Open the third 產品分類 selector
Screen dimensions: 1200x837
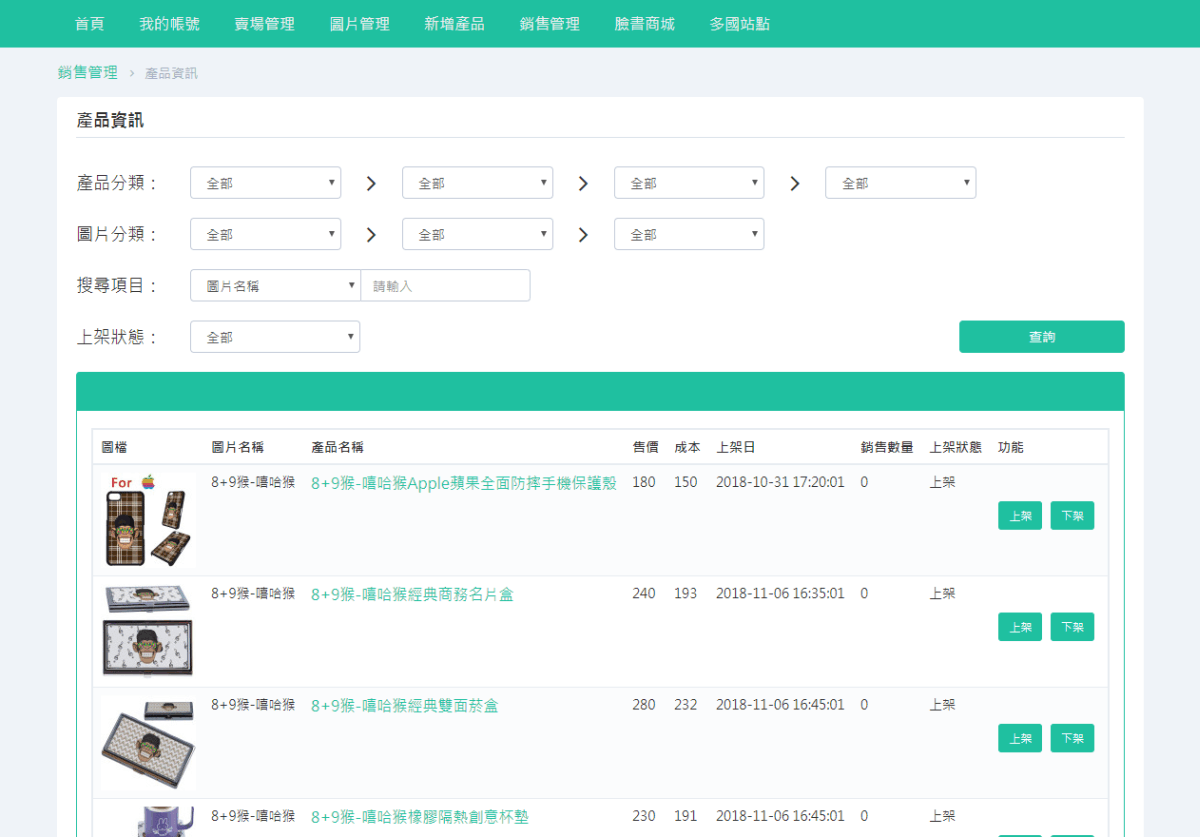tap(688, 182)
